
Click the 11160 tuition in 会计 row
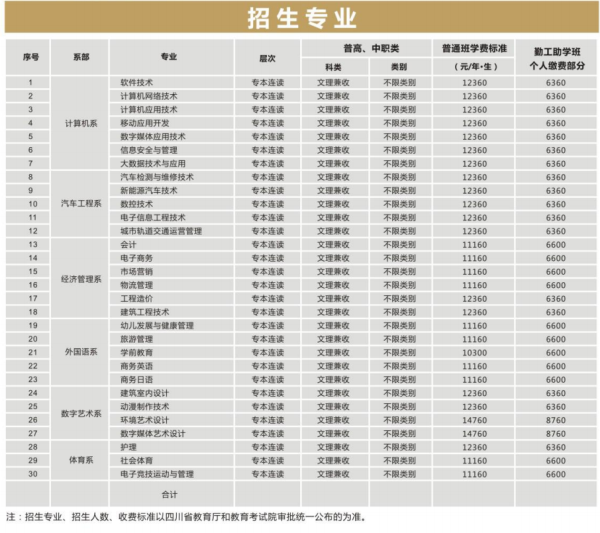click(x=474, y=244)
